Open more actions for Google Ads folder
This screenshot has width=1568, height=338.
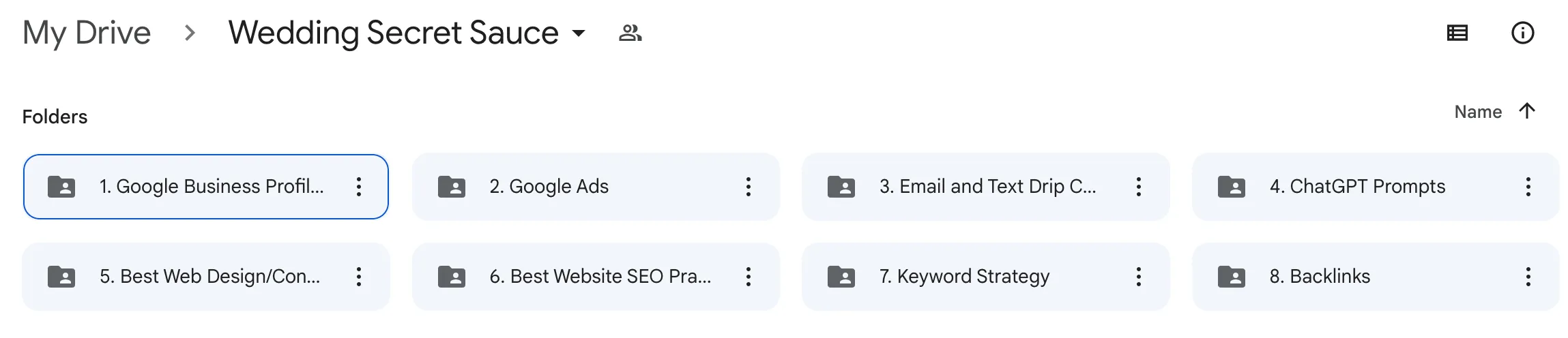click(x=749, y=187)
